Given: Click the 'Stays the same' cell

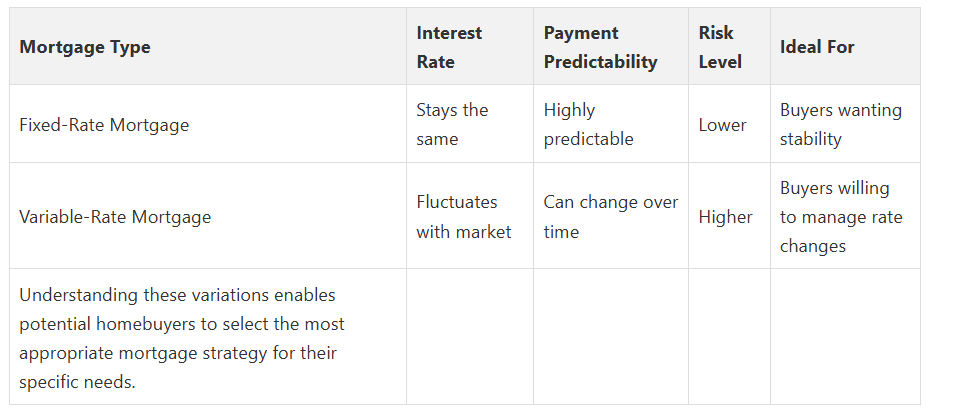Looking at the screenshot, I should pos(451,125).
